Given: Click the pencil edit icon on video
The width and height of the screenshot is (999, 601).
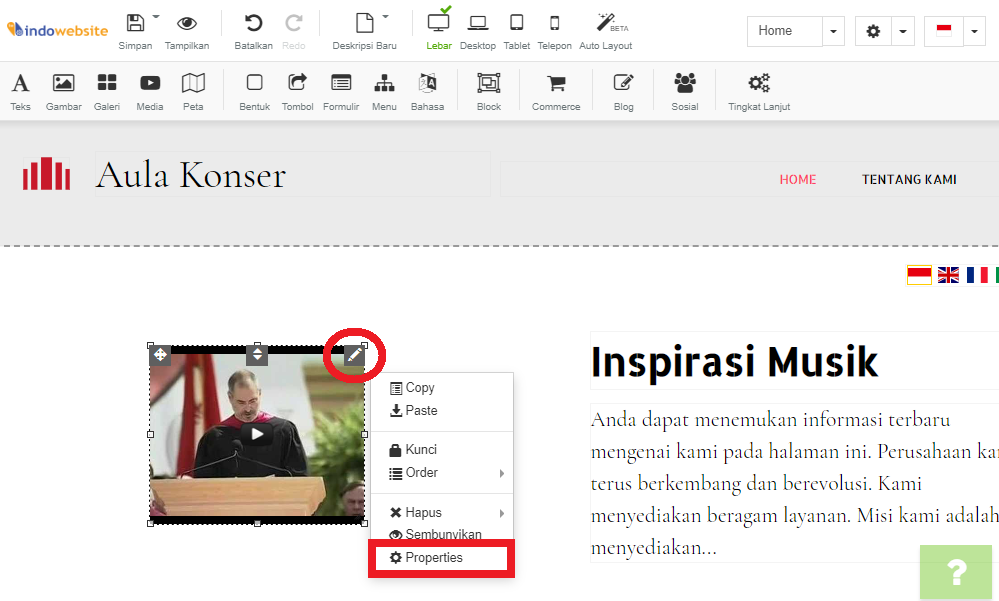Looking at the screenshot, I should click(354, 355).
